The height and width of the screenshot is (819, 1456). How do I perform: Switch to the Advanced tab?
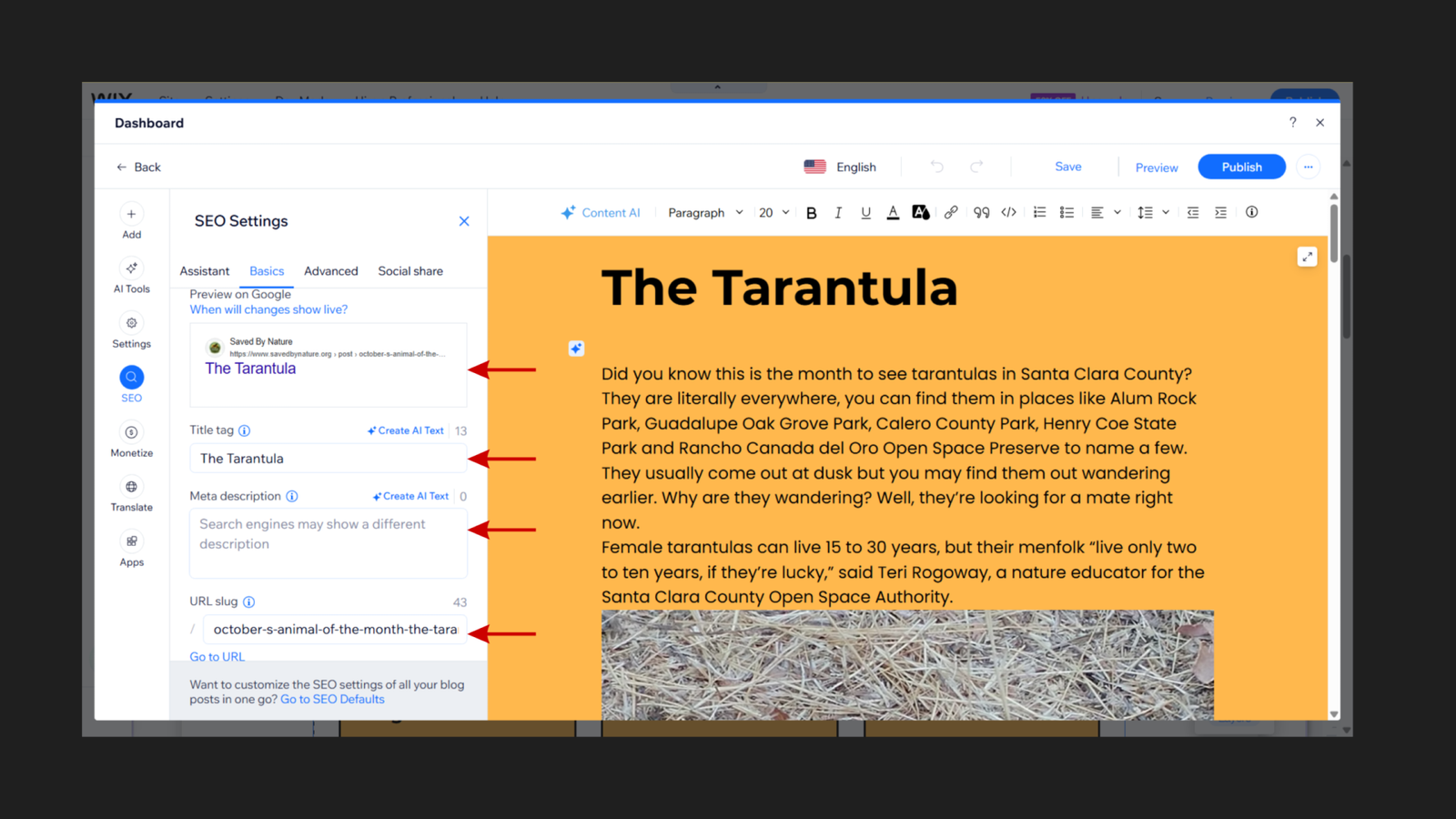click(x=330, y=270)
